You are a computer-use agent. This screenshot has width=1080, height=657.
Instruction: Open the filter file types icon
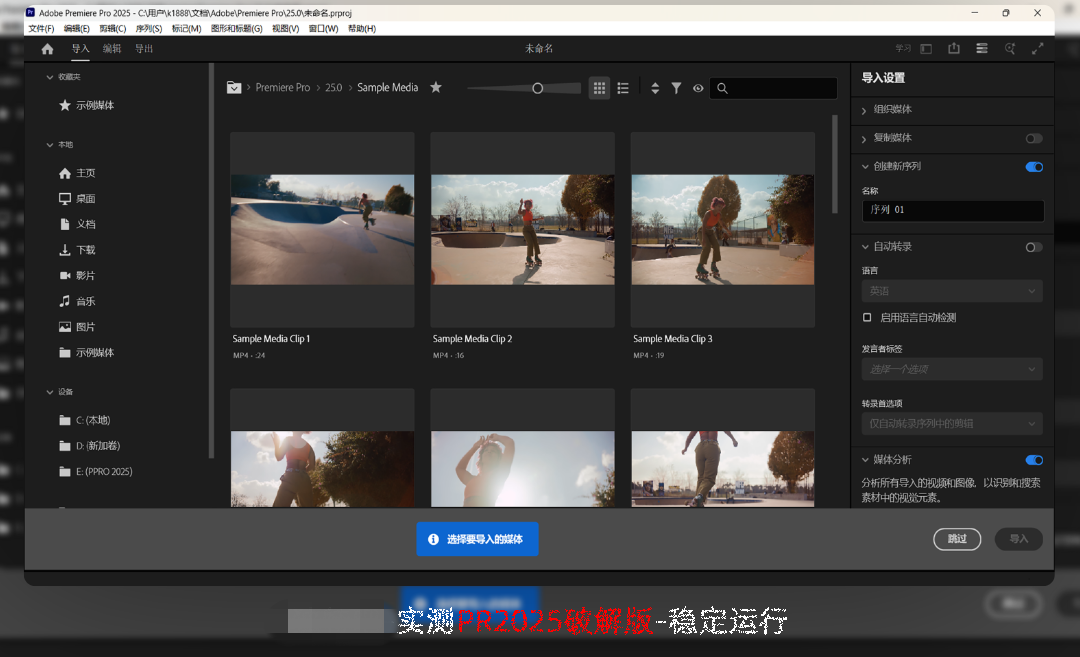tap(676, 88)
